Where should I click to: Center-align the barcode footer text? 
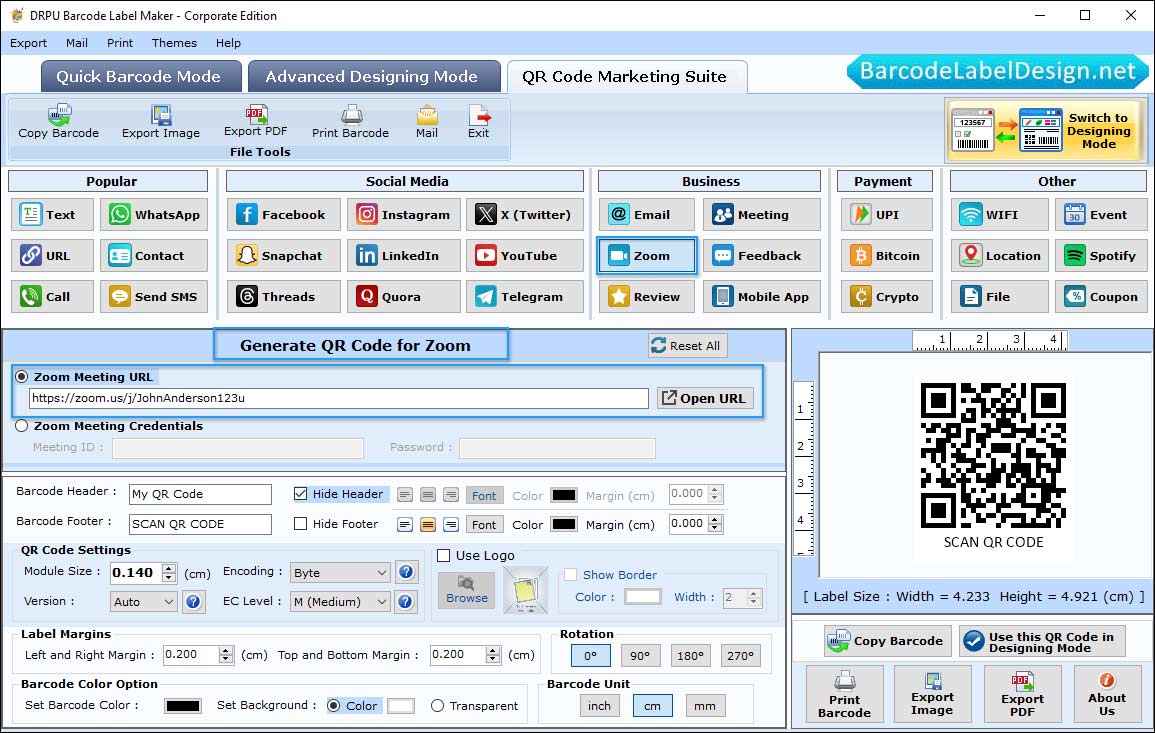[x=428, y=525]
